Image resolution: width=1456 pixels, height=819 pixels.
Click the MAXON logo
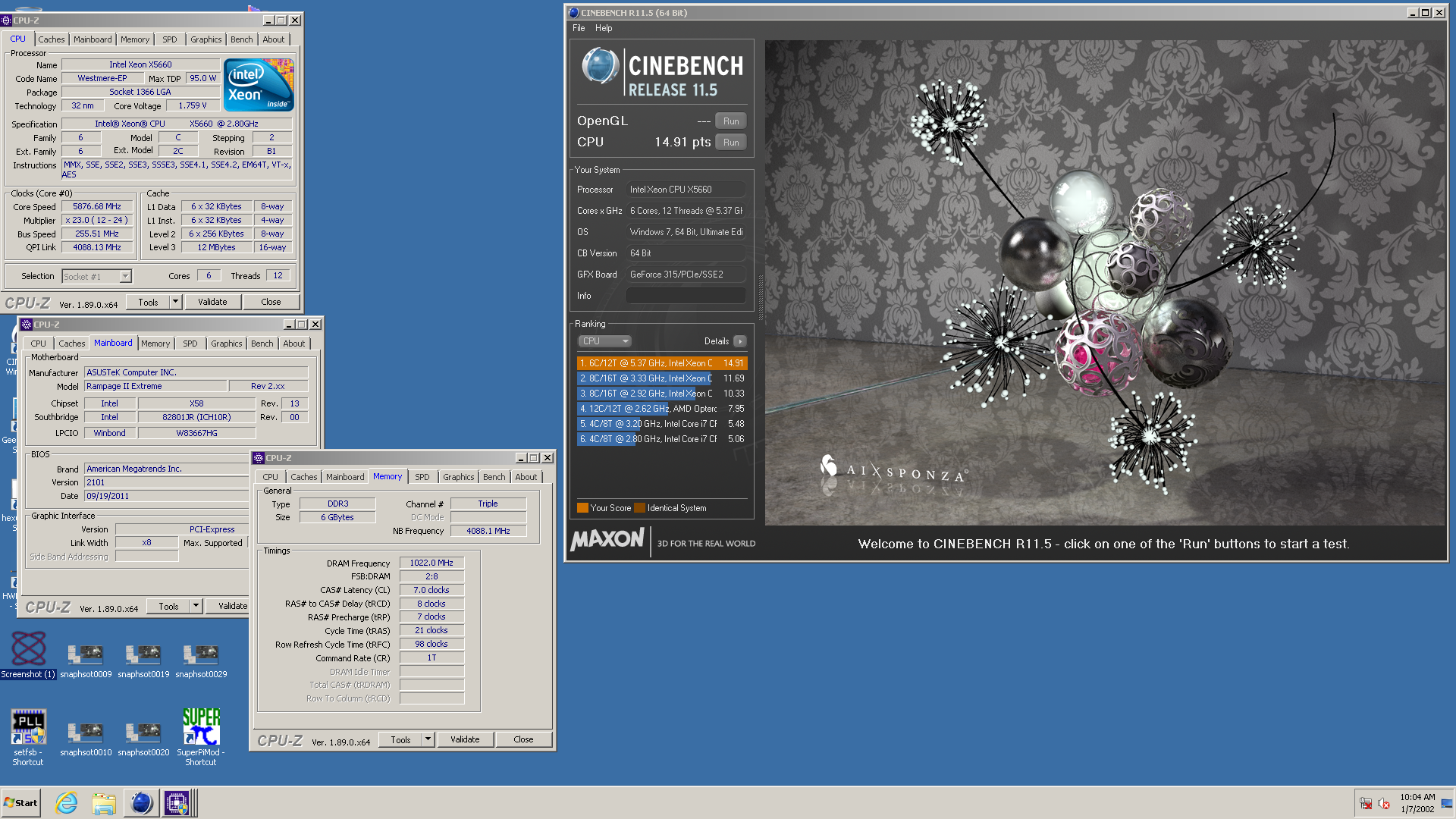point(607,540)
